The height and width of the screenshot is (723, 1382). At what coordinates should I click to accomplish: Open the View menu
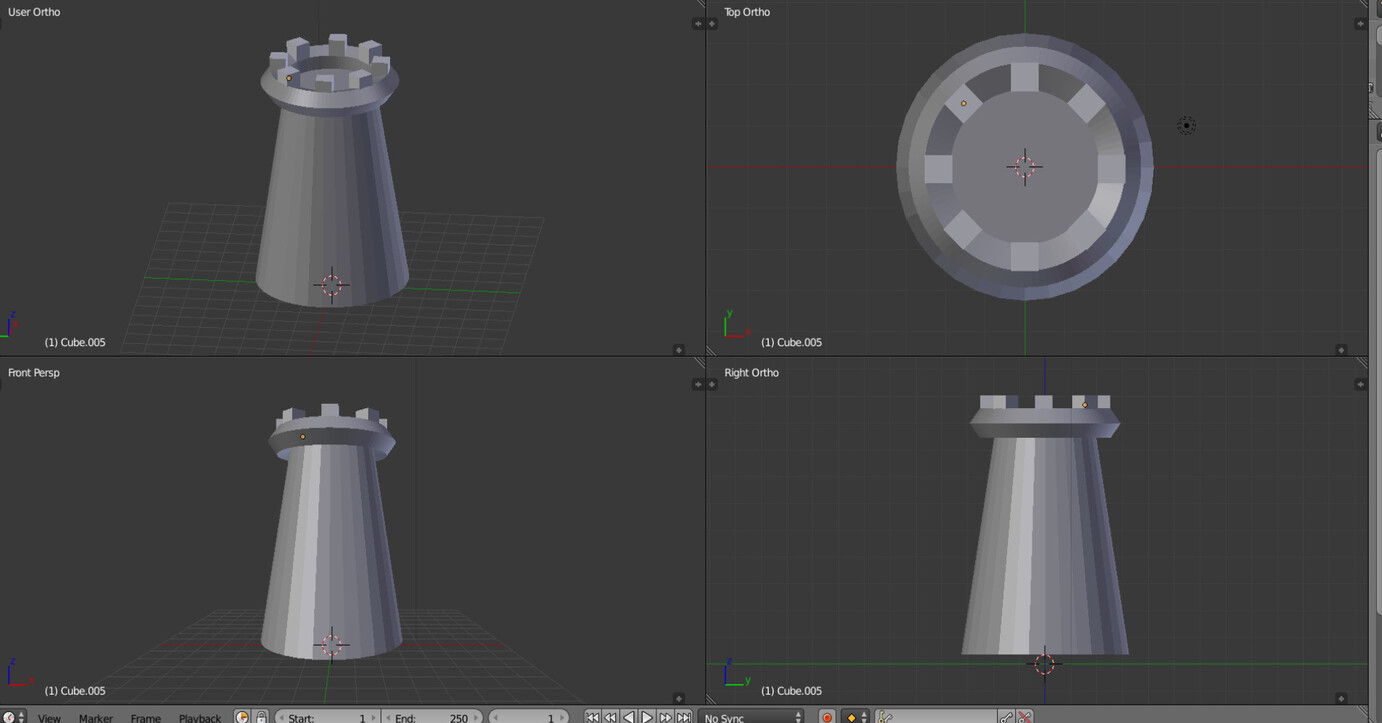(x=48, y=717)
